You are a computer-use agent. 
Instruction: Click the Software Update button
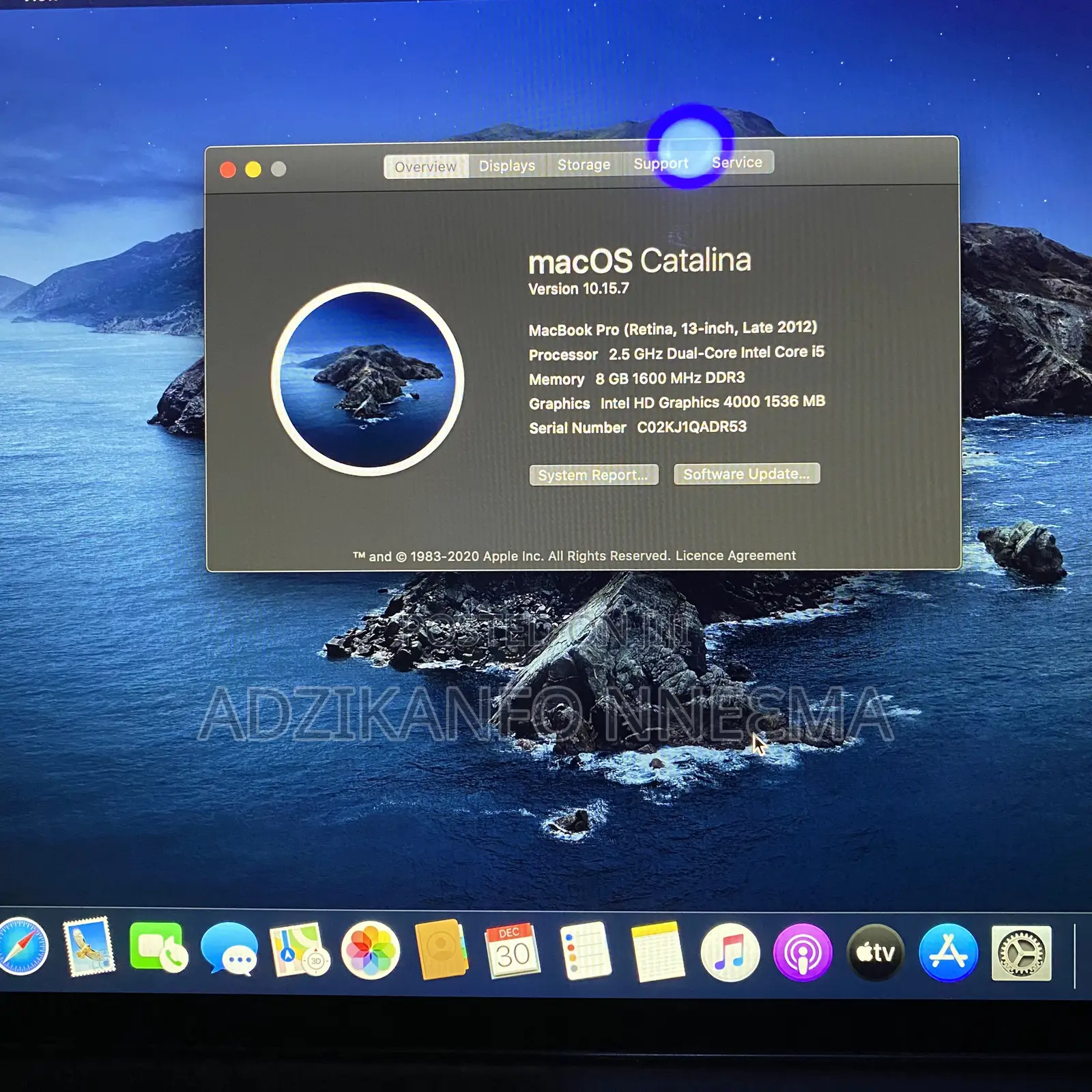tap(747, 474)
